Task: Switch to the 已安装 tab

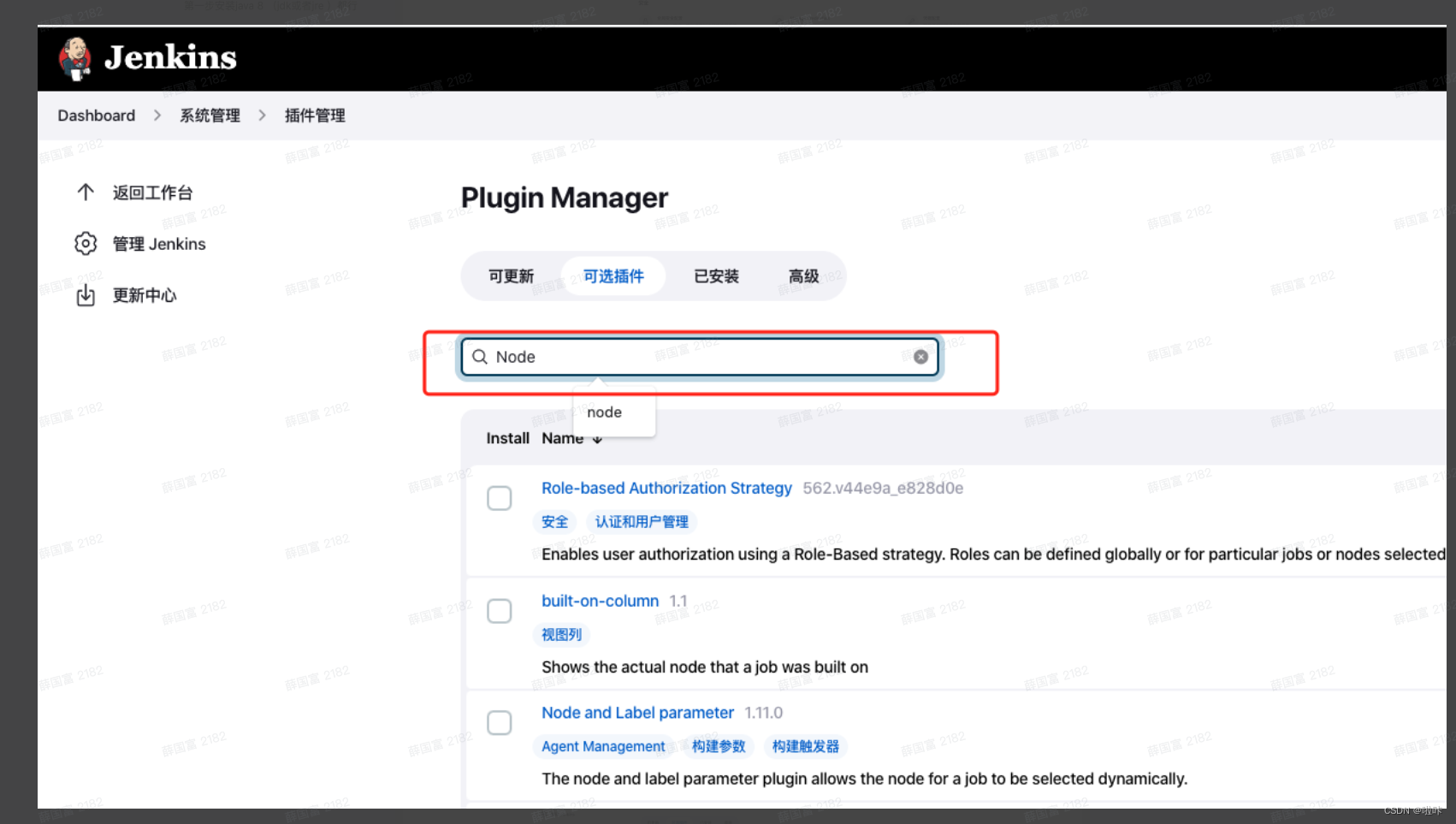Action: [x=716, y=276]
